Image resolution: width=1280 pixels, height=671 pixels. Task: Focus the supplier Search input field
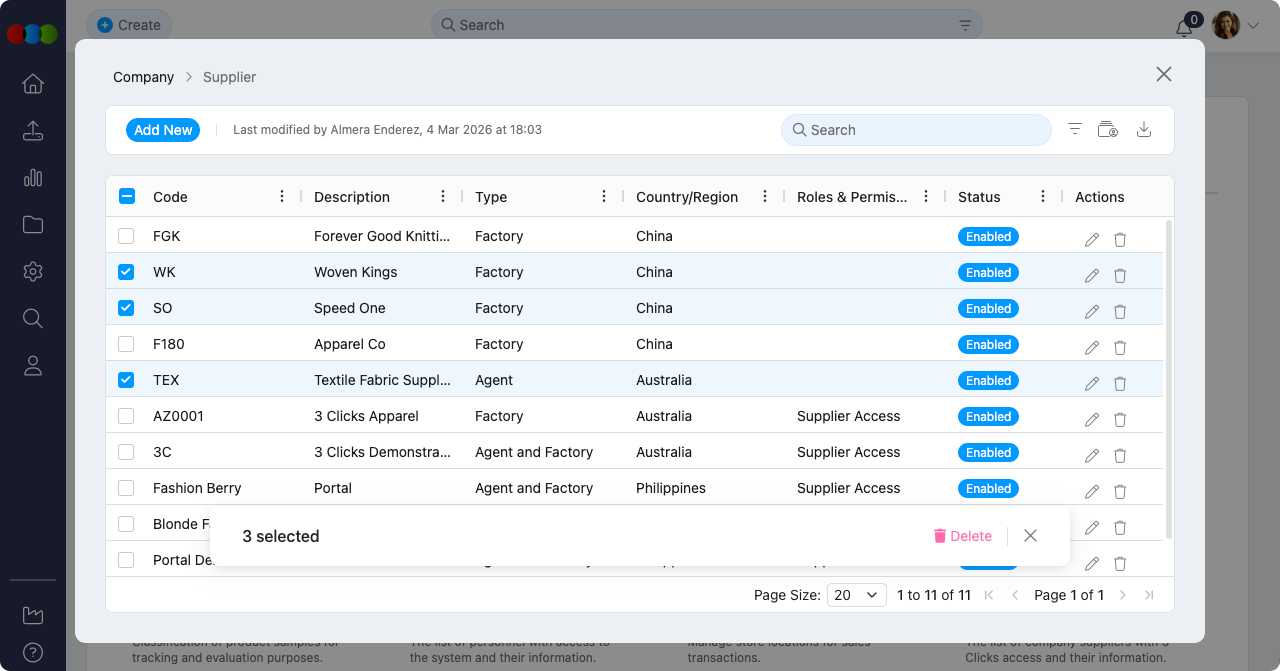915,130
